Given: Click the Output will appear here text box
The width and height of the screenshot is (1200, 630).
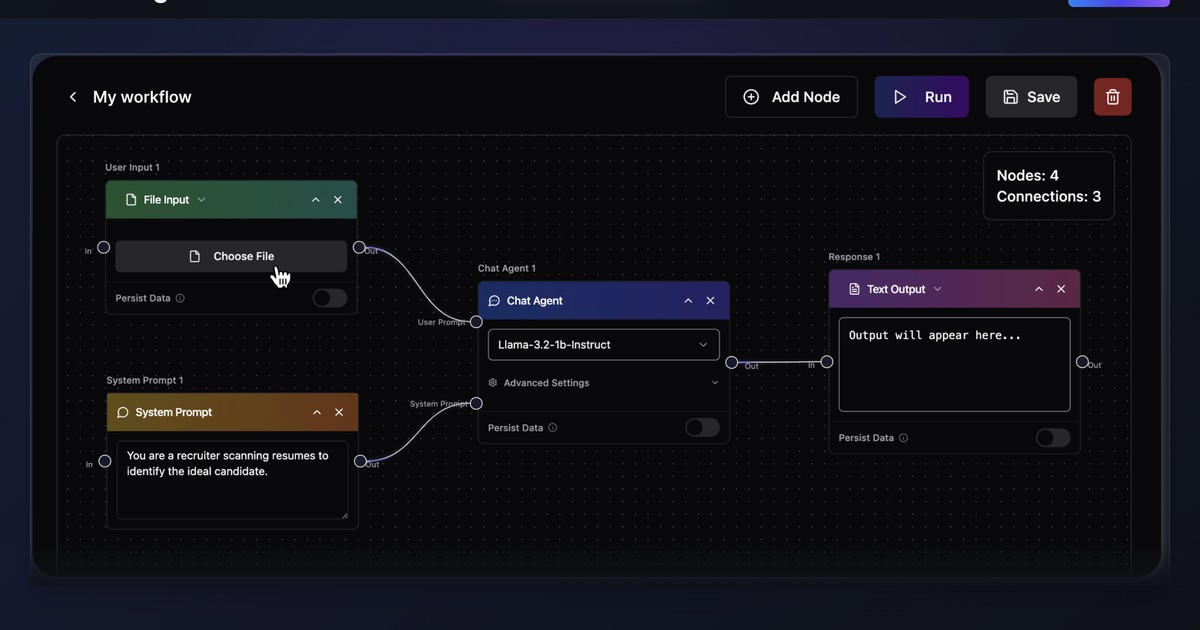Looking at the screenshot, I should coord(954,365).
